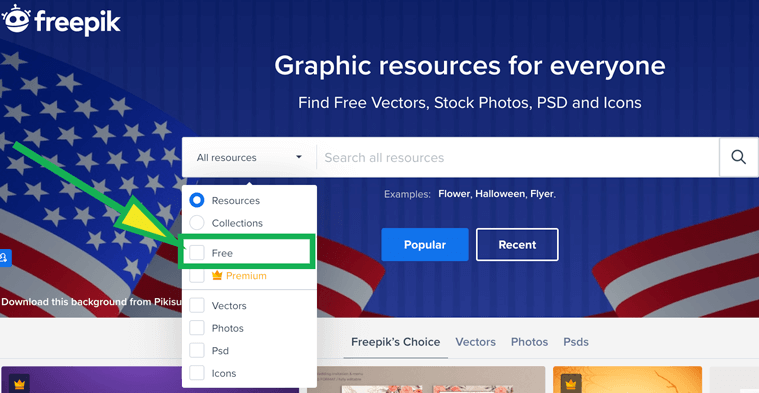Screen dimensions: 759x393
Task: Select the Resources radio button
Action: tap(197, 200)
